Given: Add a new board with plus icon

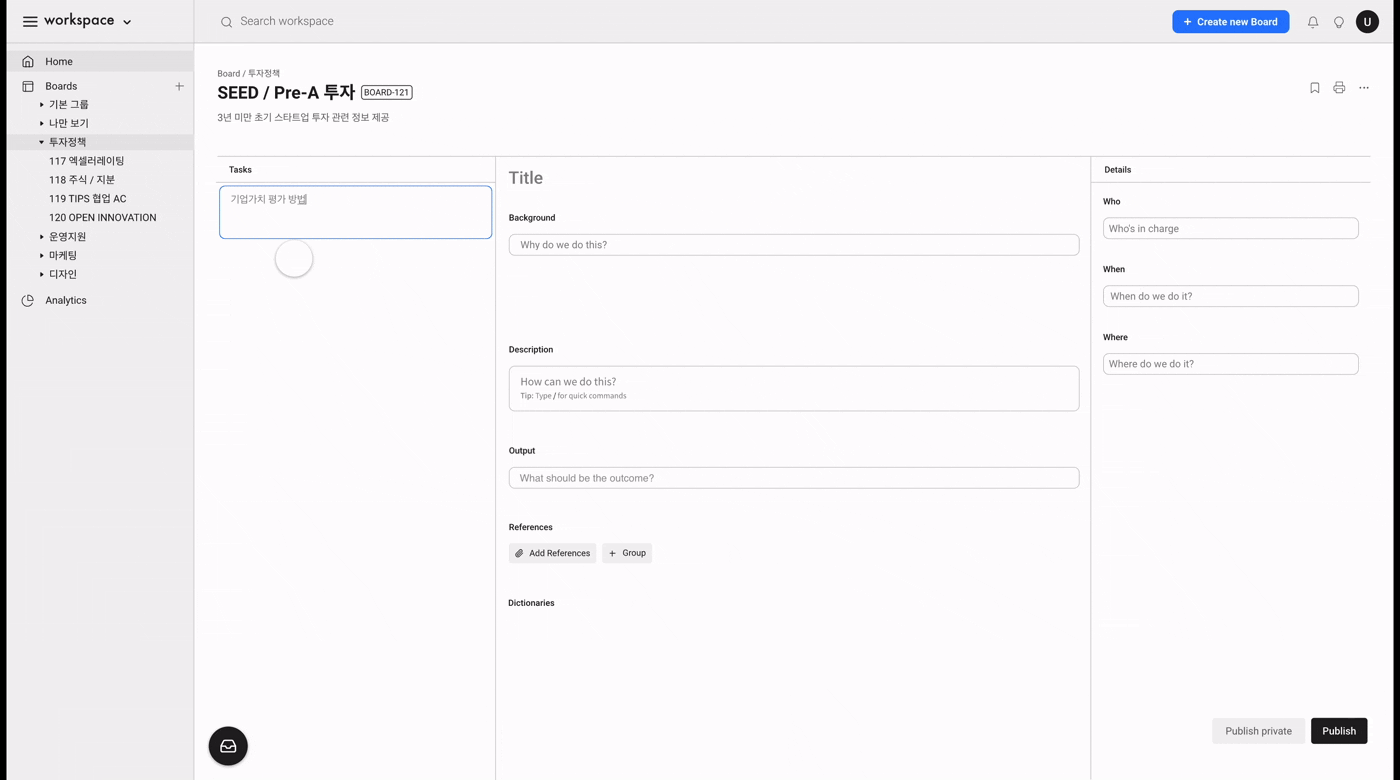Looking at the screenshot, I should (x=179, y=86).
